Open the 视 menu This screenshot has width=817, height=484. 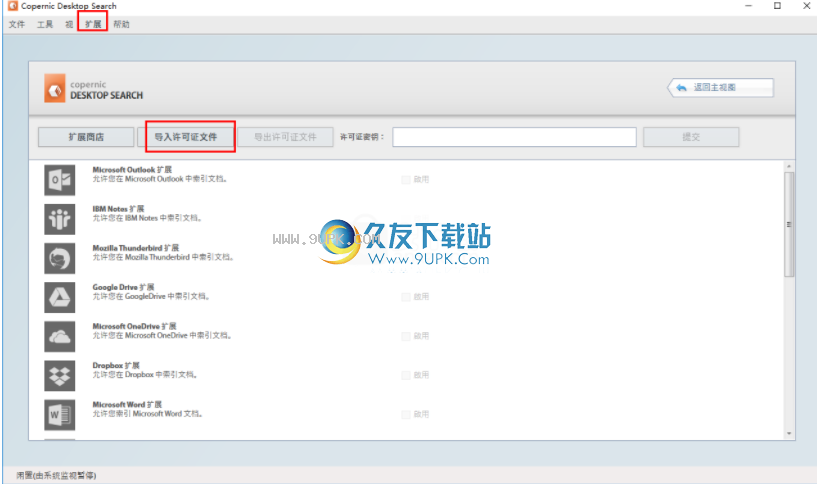(x=69, y=24)
